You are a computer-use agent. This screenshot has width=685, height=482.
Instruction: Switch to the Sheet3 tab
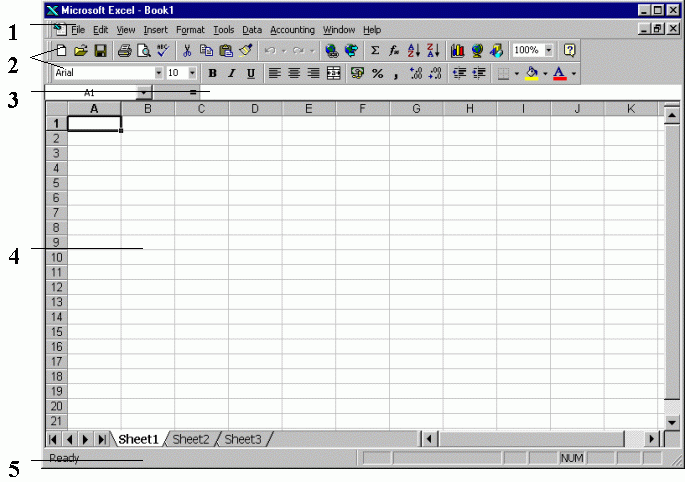click(243, 439)
